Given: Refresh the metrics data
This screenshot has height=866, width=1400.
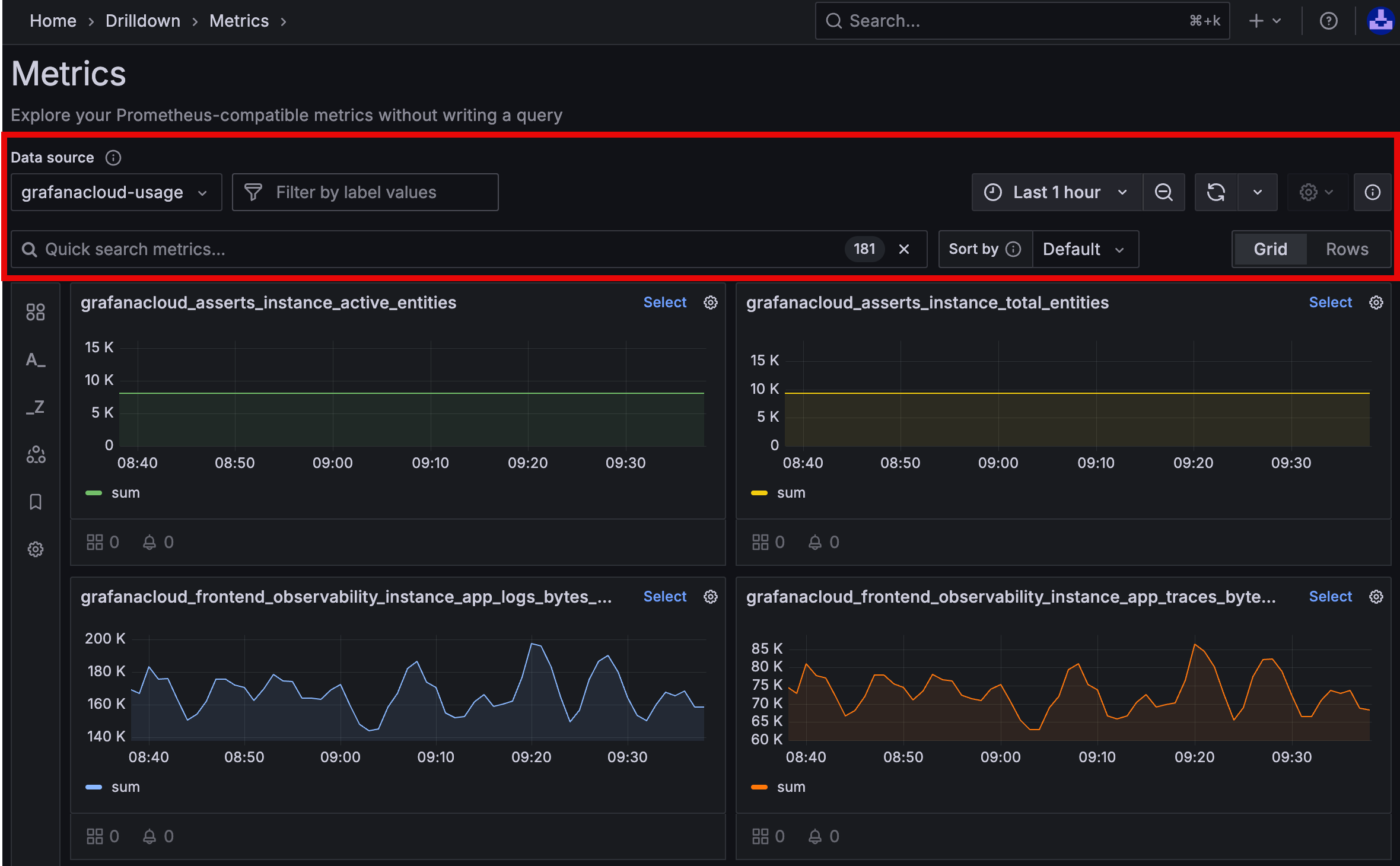Looking at the screenshot, I should click(1216, 192).
